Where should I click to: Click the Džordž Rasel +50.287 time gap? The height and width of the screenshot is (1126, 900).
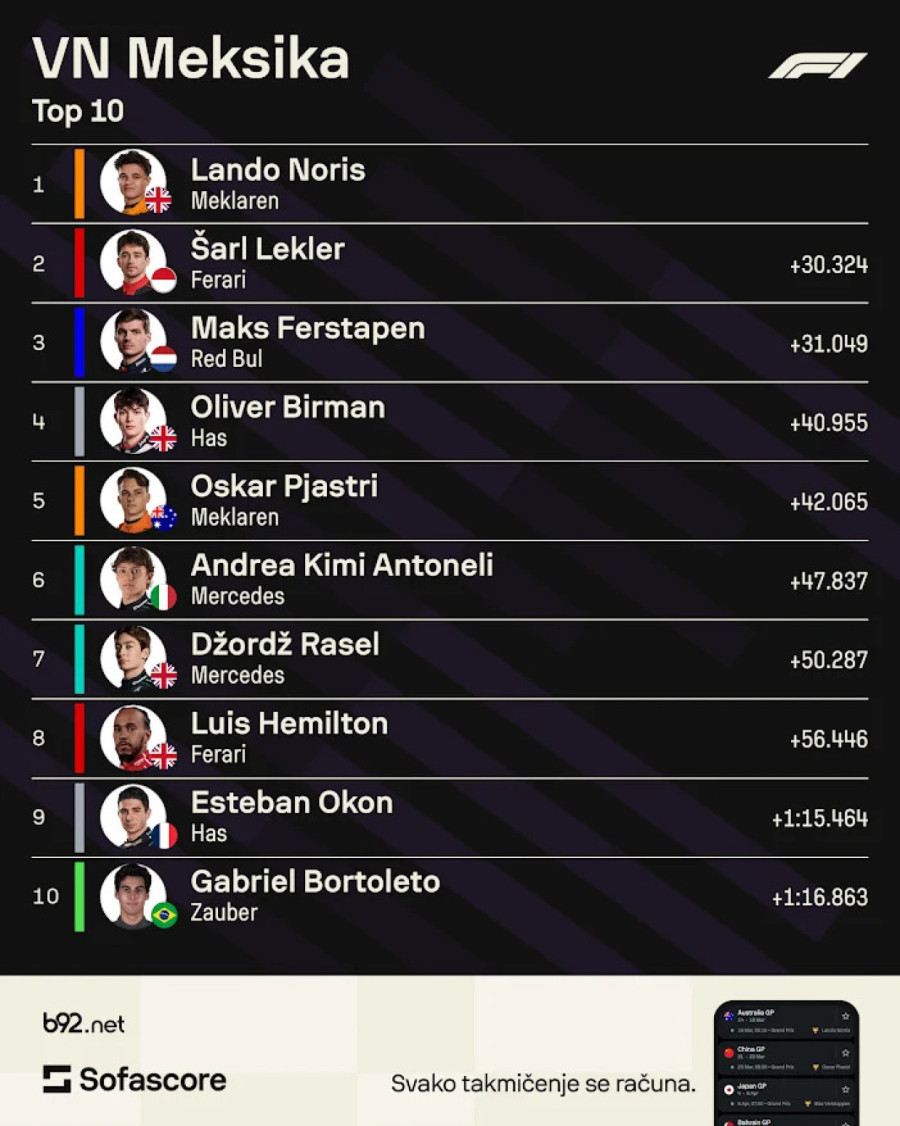click(828, 660)
